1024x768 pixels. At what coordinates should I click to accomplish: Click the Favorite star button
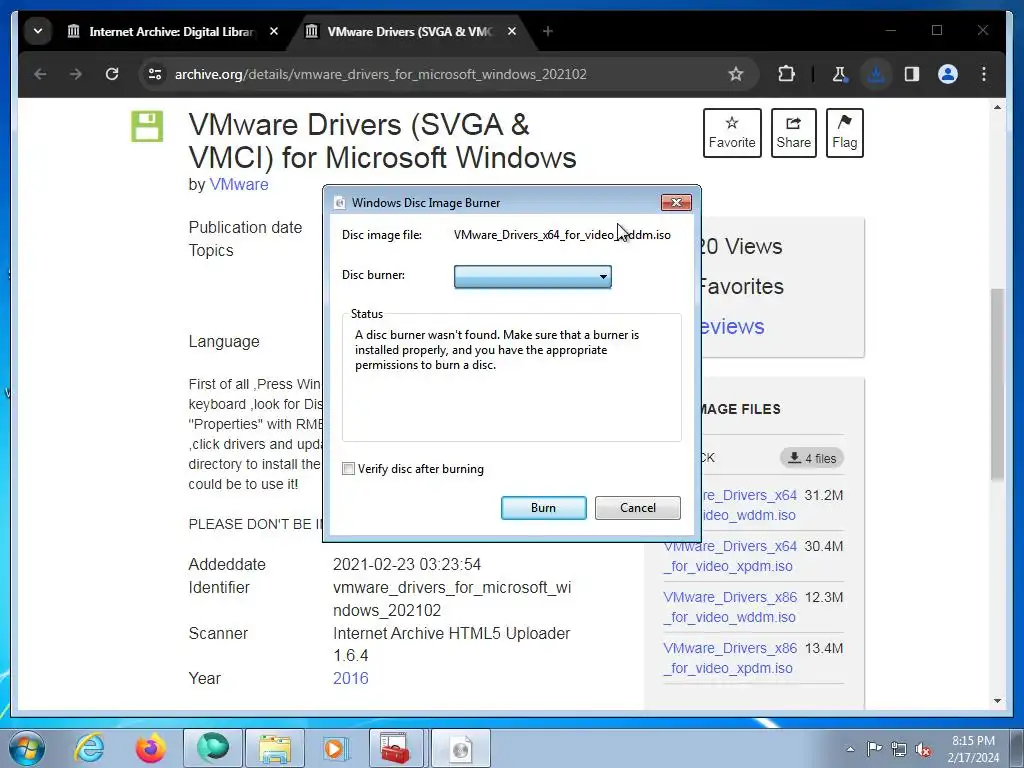point(732,133)
